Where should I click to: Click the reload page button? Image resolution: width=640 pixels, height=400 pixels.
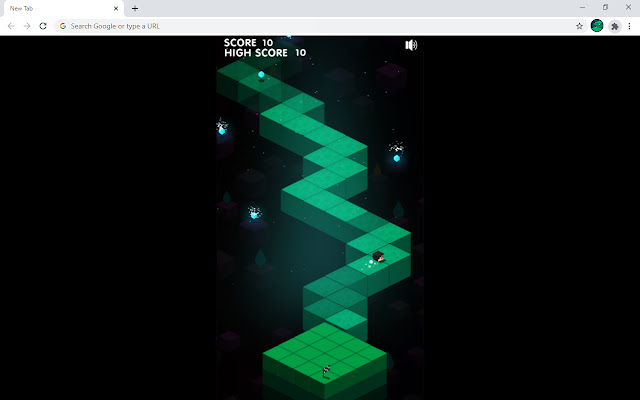43,26
